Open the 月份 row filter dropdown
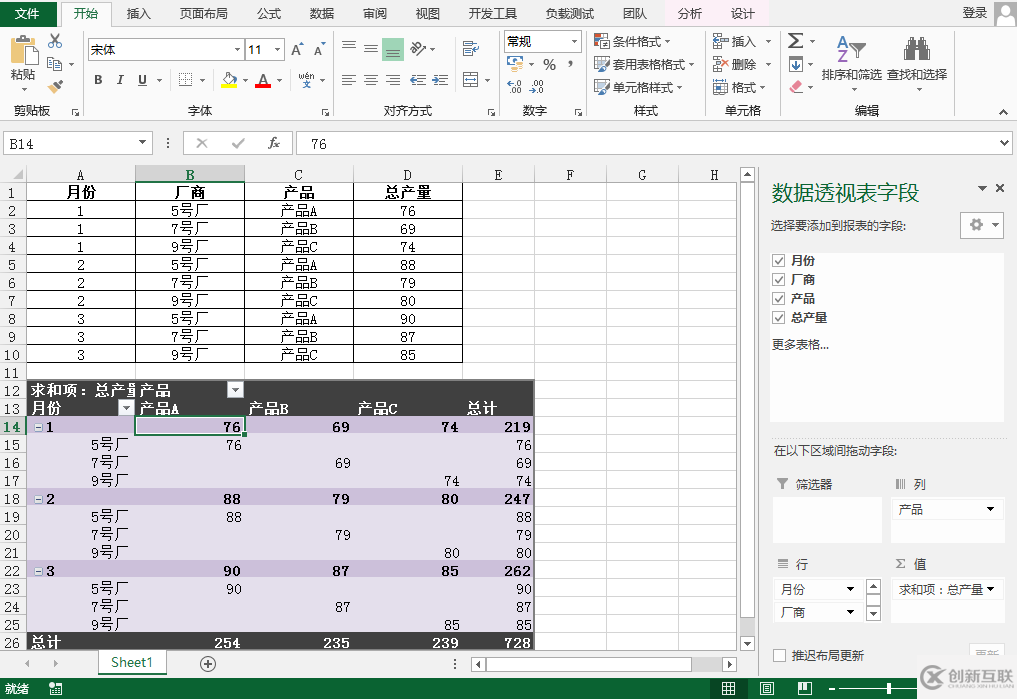 [126, 408]
